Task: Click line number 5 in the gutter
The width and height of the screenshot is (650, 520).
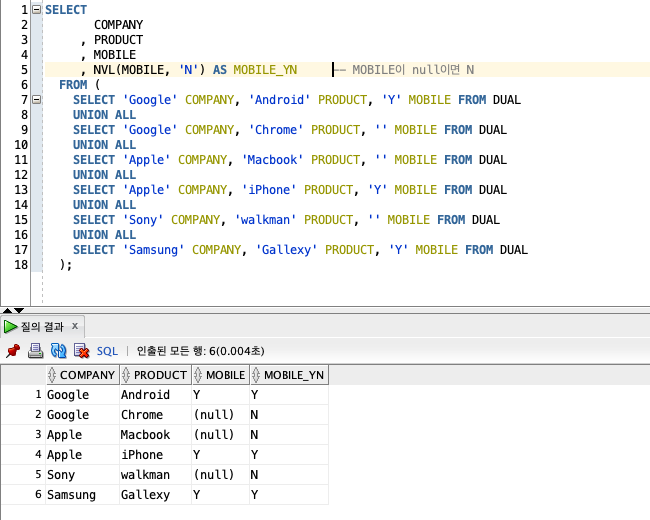Action: coord(24,70)
